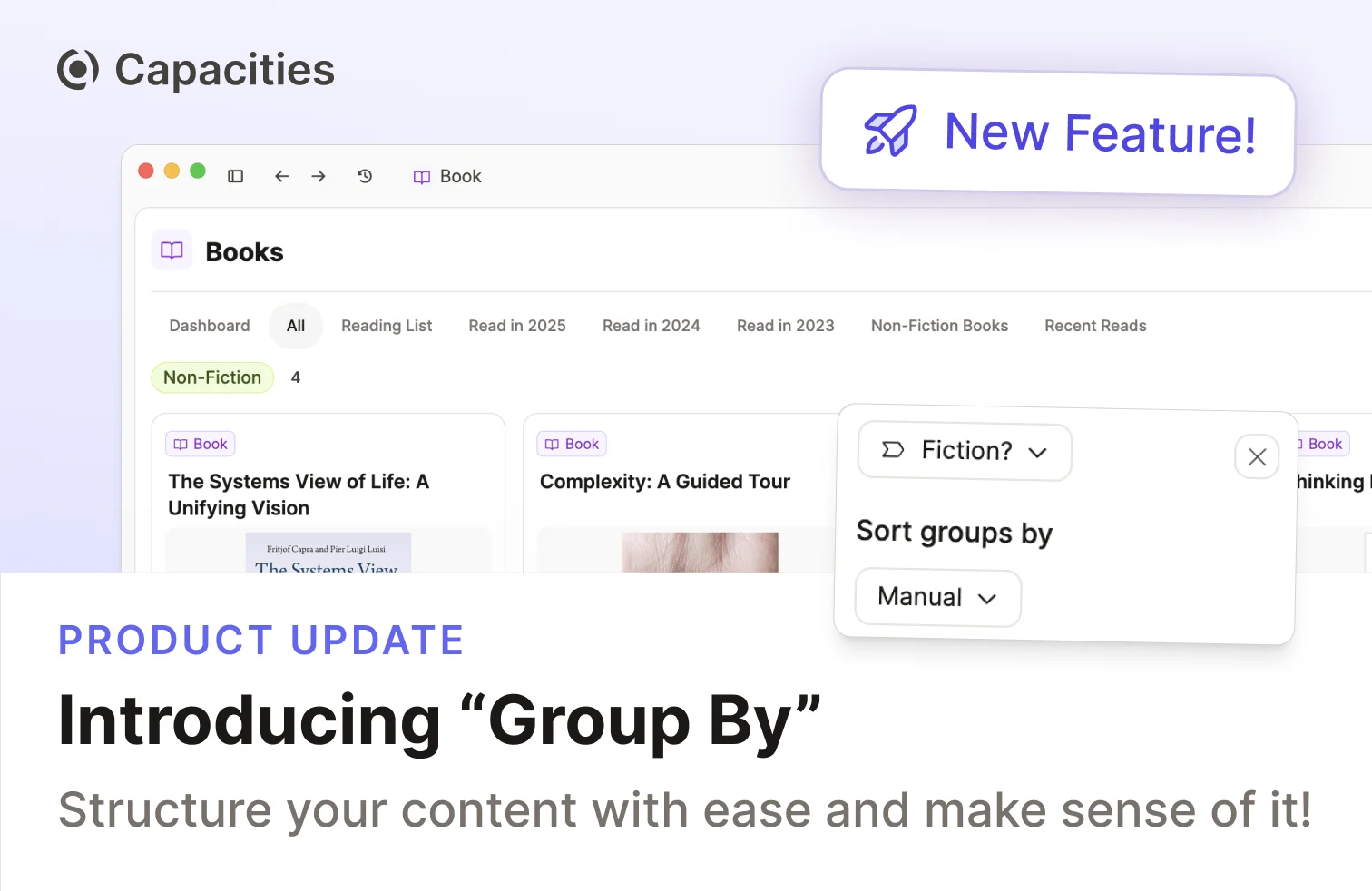The height and width of the screenshot is (891, 1372).
Task: Open the Read in 2025 tab
Action: click(517, 326)
